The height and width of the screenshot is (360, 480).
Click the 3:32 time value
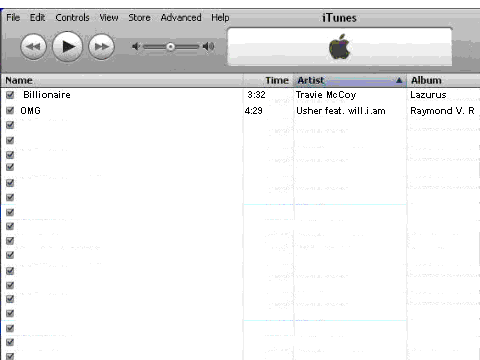coord(256,95)
